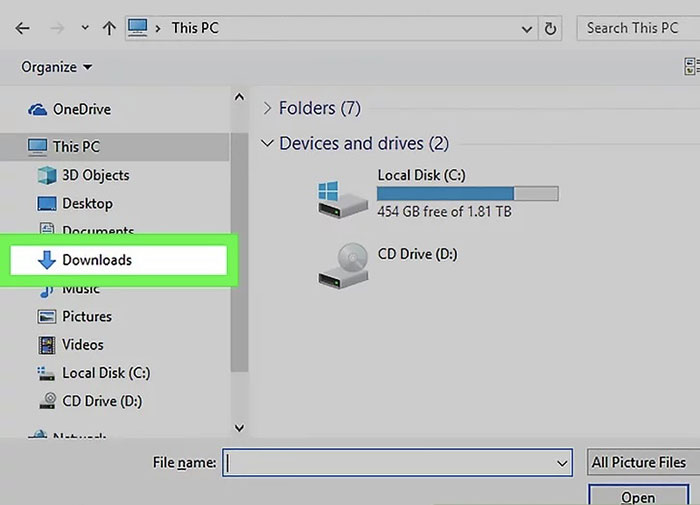The width and height of the screenshot is (700, 505).
Task: Select Local Disk (C:) drive icon in main pane
Action: click(342, 199)
